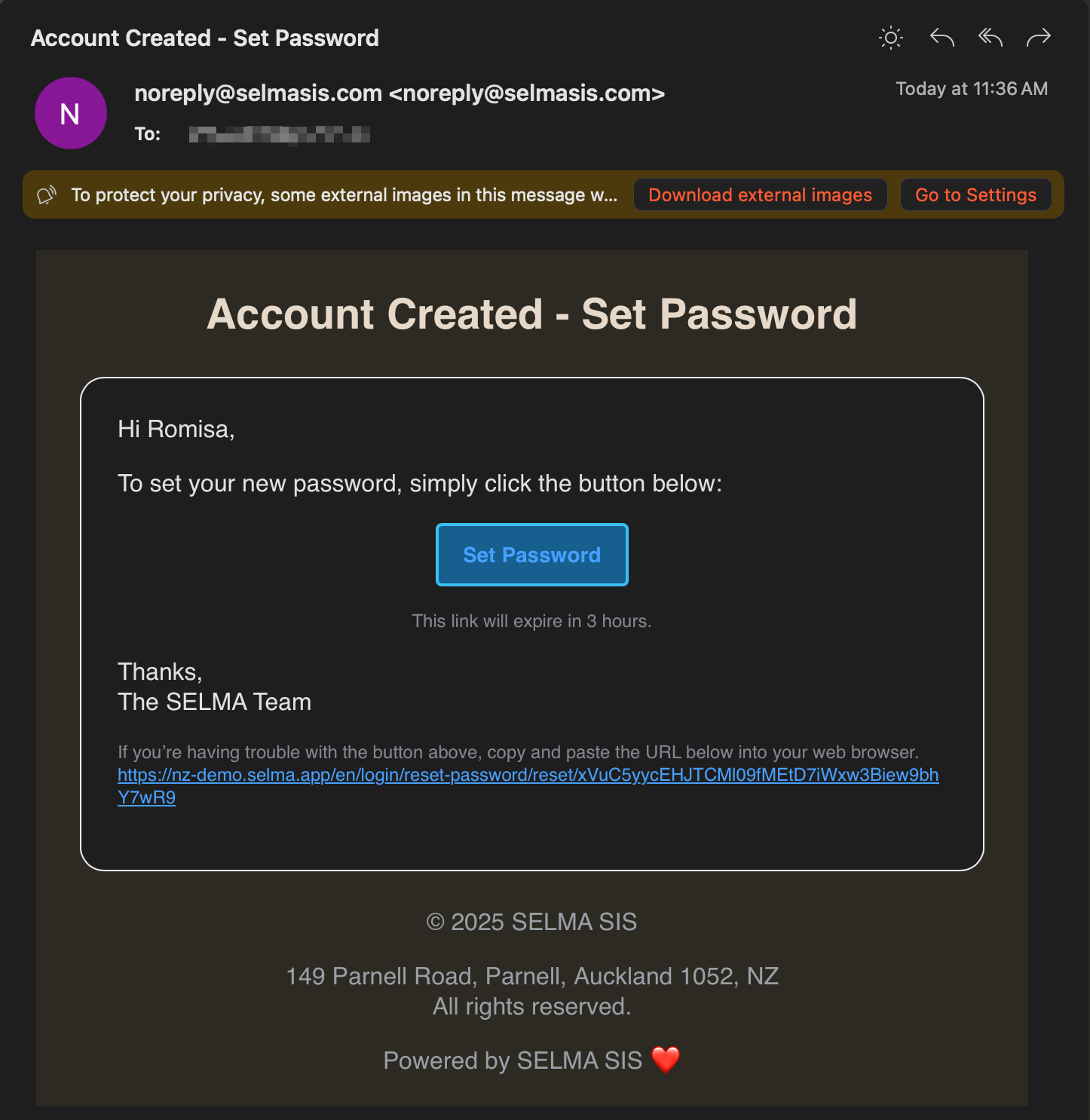Open the nz-demo.selma.app reset-password URL link
Viewport: 1090px width, 1120px height.
coord(528,776)
